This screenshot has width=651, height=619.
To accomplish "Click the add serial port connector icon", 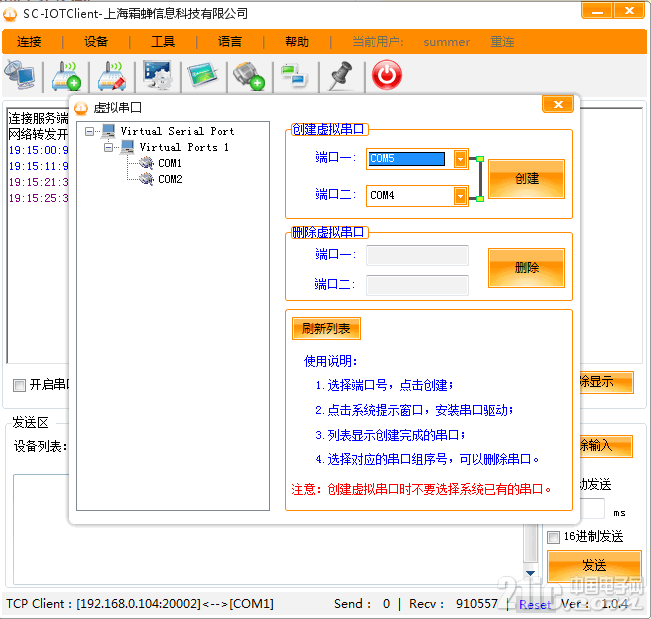I will point(249,76).
